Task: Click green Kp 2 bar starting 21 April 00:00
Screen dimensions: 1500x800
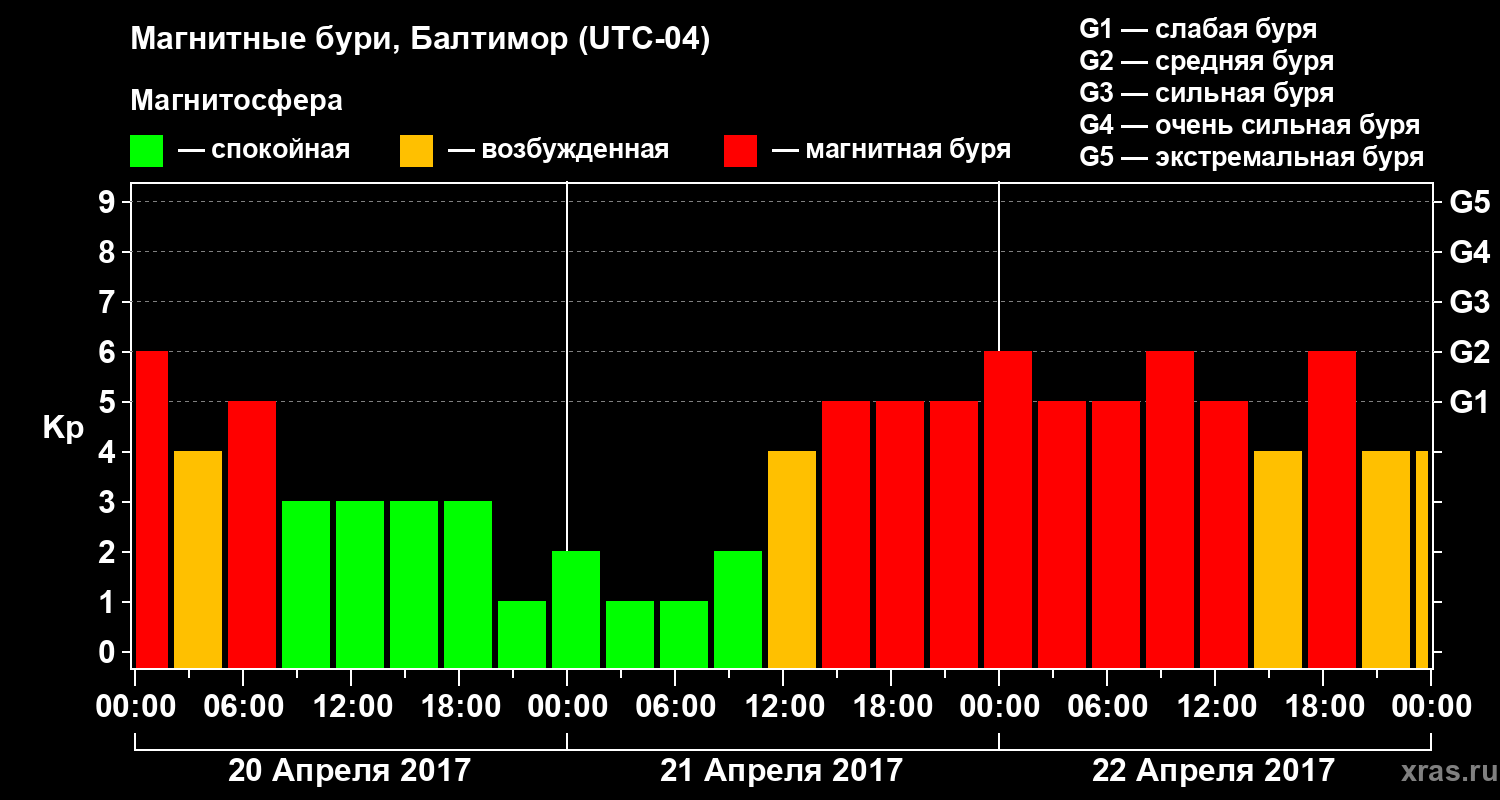Action: [x=576, y=610]
